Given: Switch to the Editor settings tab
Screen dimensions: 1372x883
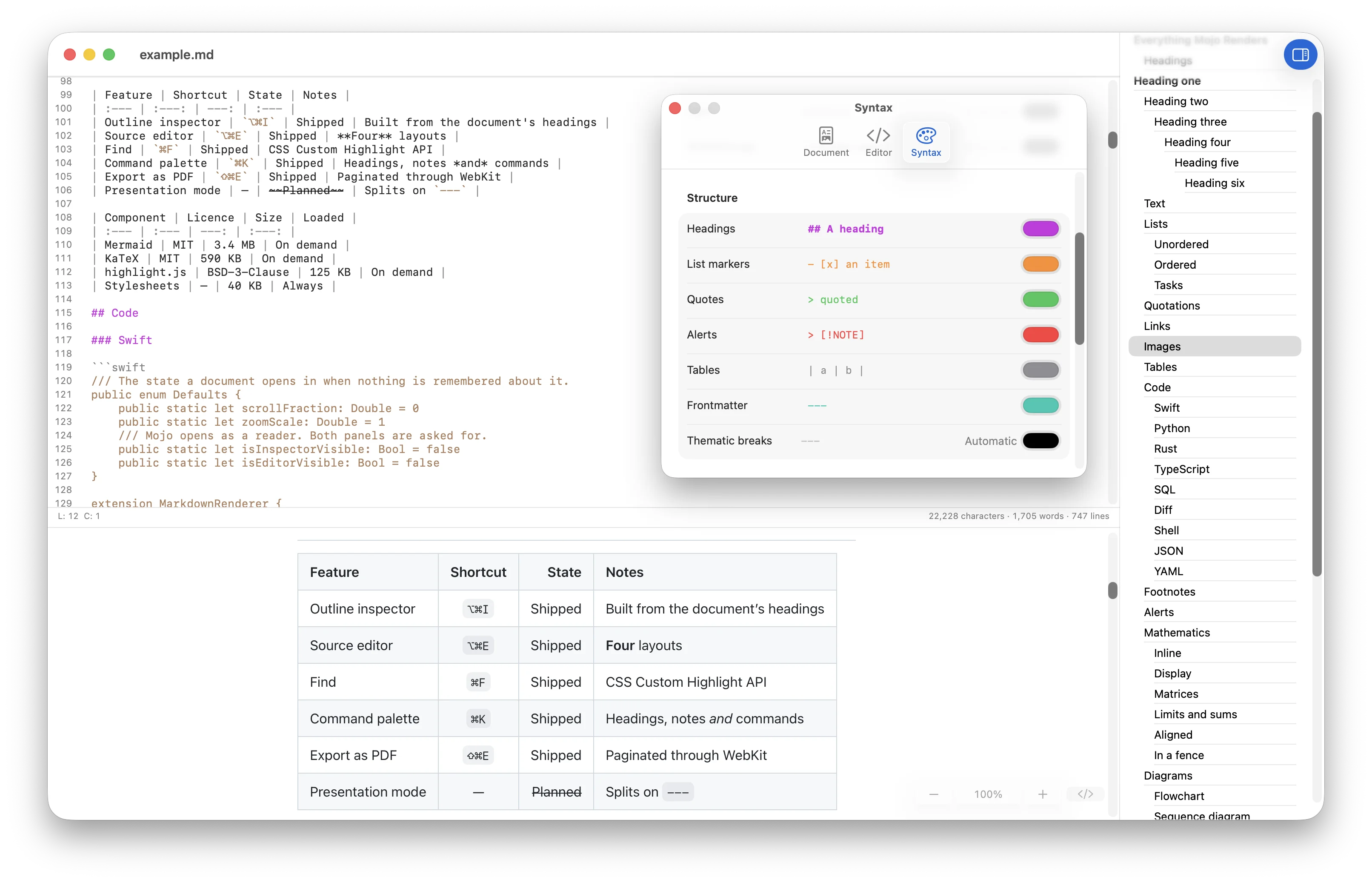Looking at the screenshot, I should pyautogui.click(x=878, y=142).
